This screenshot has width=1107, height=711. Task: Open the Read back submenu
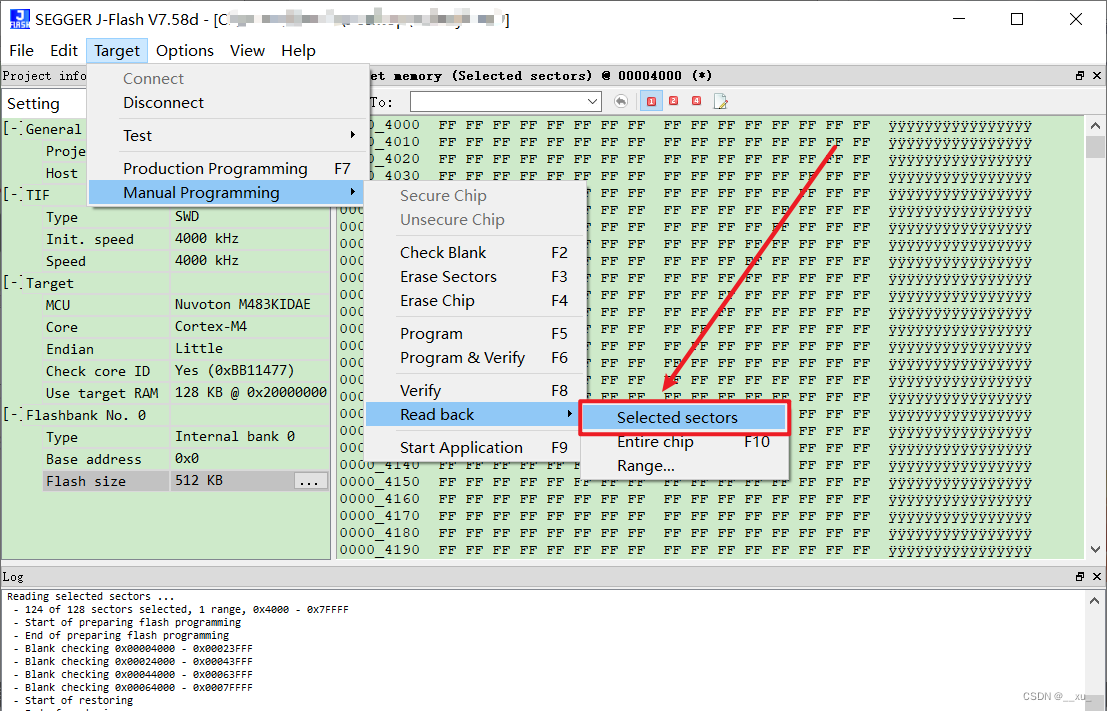click(472, 414)
